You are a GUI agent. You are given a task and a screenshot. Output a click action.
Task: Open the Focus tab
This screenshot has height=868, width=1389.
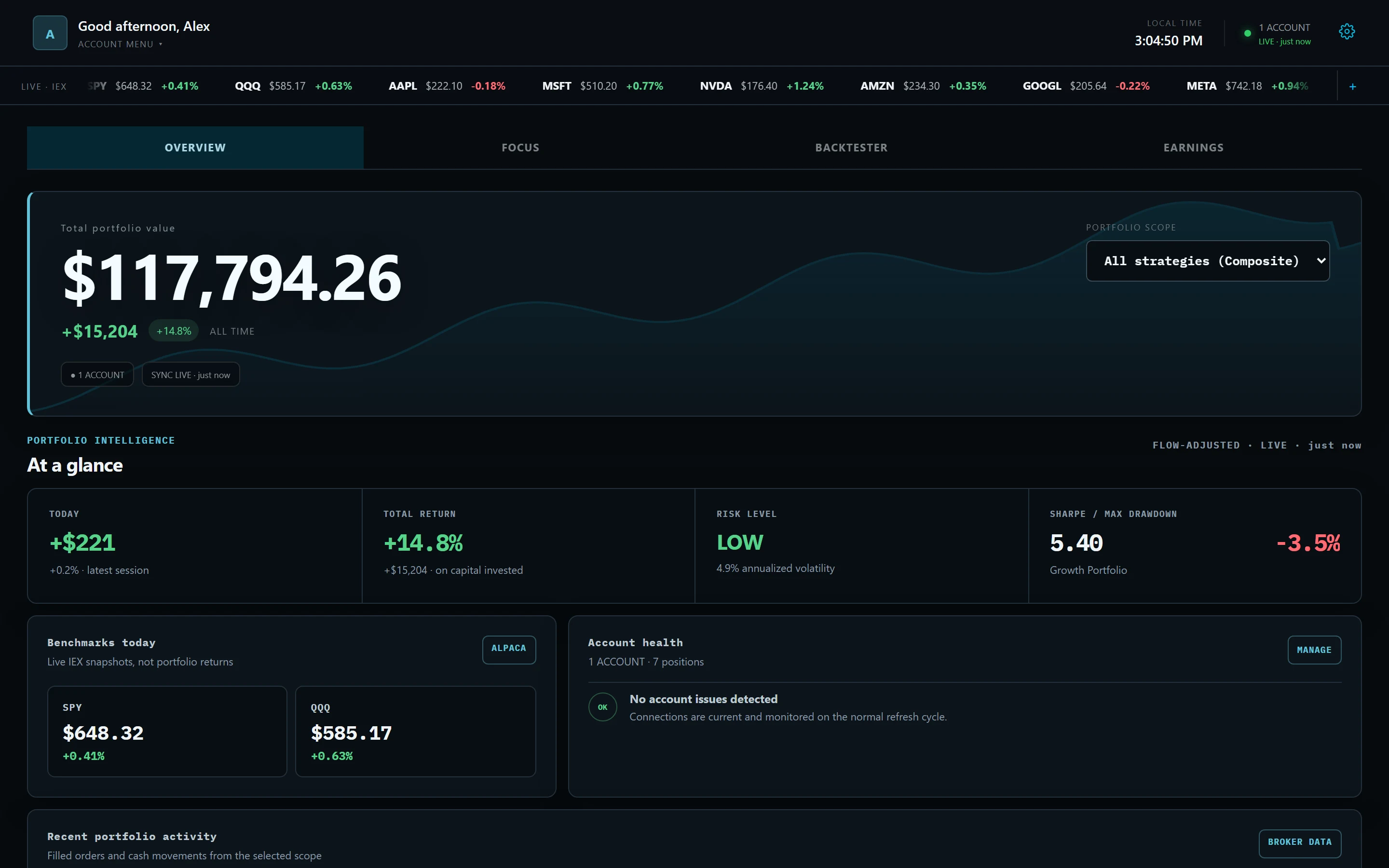[x=520, y=148]
